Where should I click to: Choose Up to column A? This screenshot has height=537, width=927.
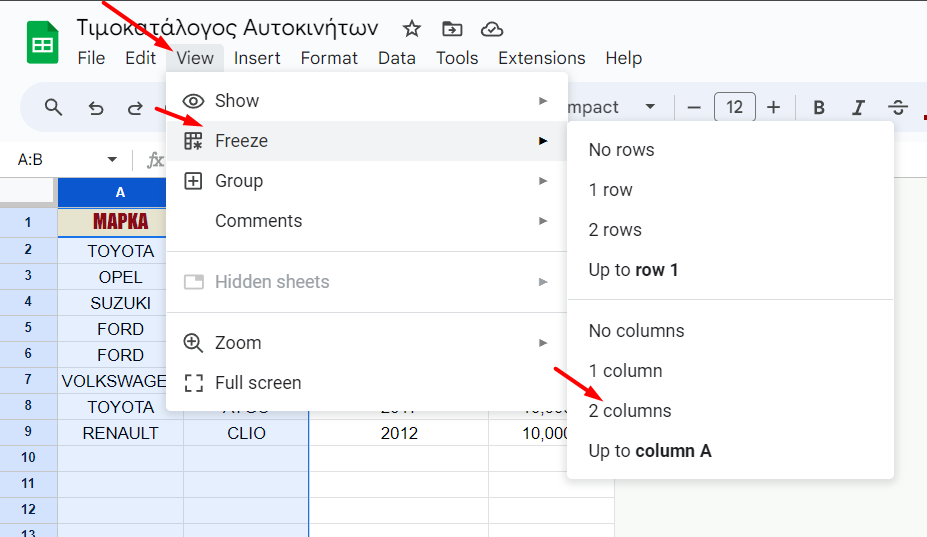coord(730,451)
